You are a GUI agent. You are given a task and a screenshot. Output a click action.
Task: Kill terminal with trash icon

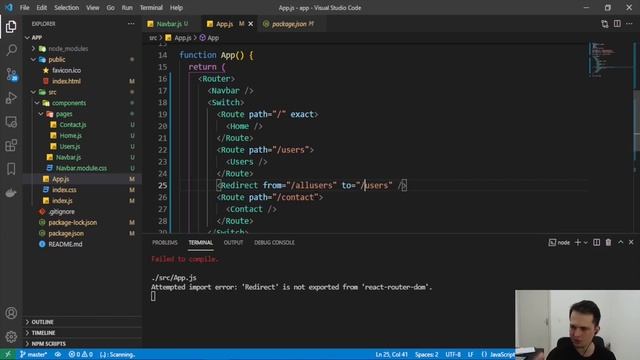pyautogui.click(x=608, y=242)
